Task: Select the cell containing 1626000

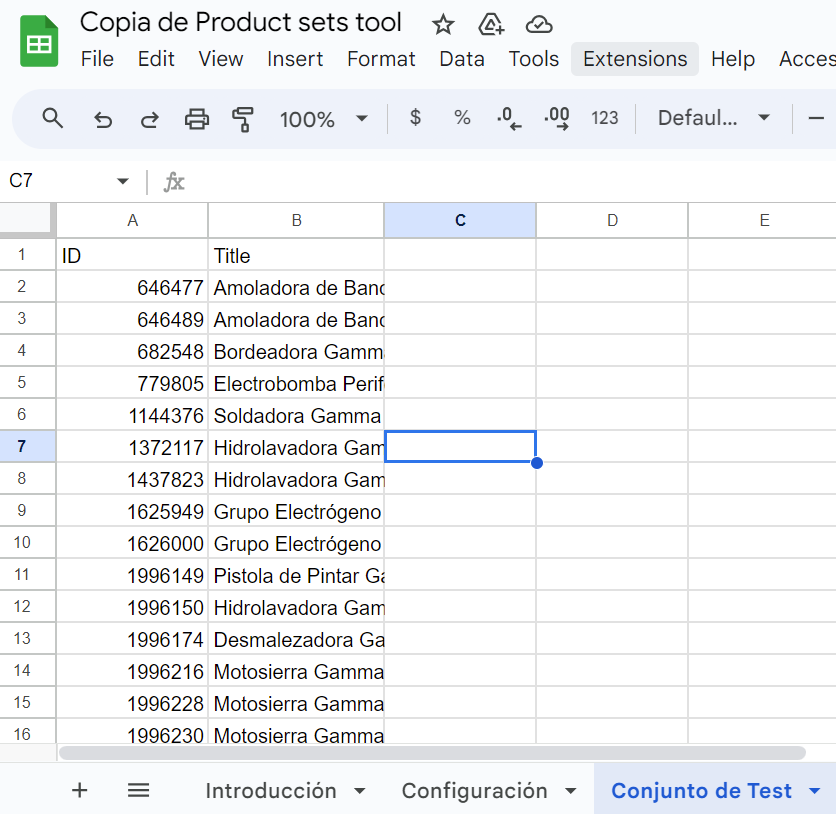Action: click(132, 543)
